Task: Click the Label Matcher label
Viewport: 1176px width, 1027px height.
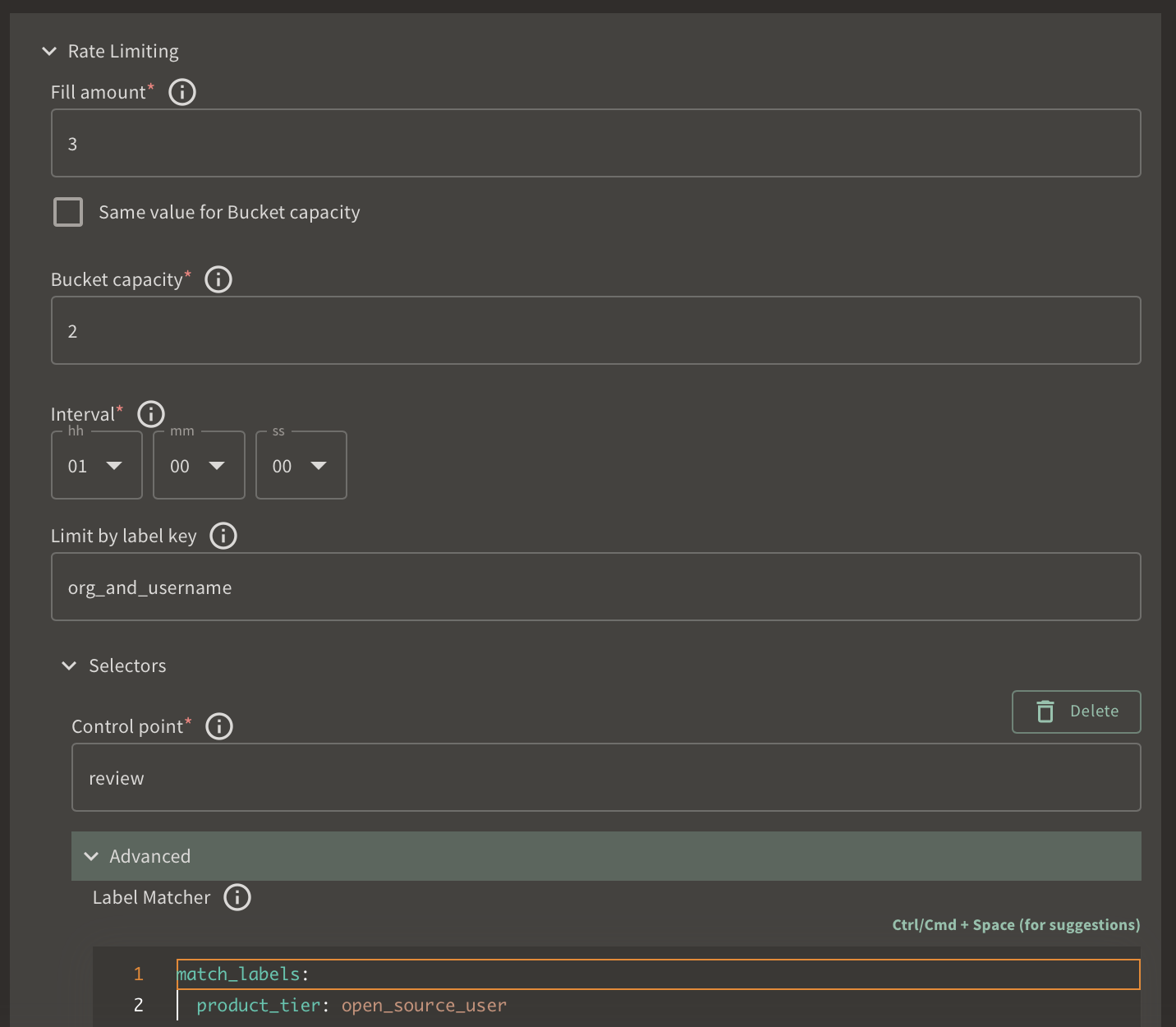Action: pos(151,897)
